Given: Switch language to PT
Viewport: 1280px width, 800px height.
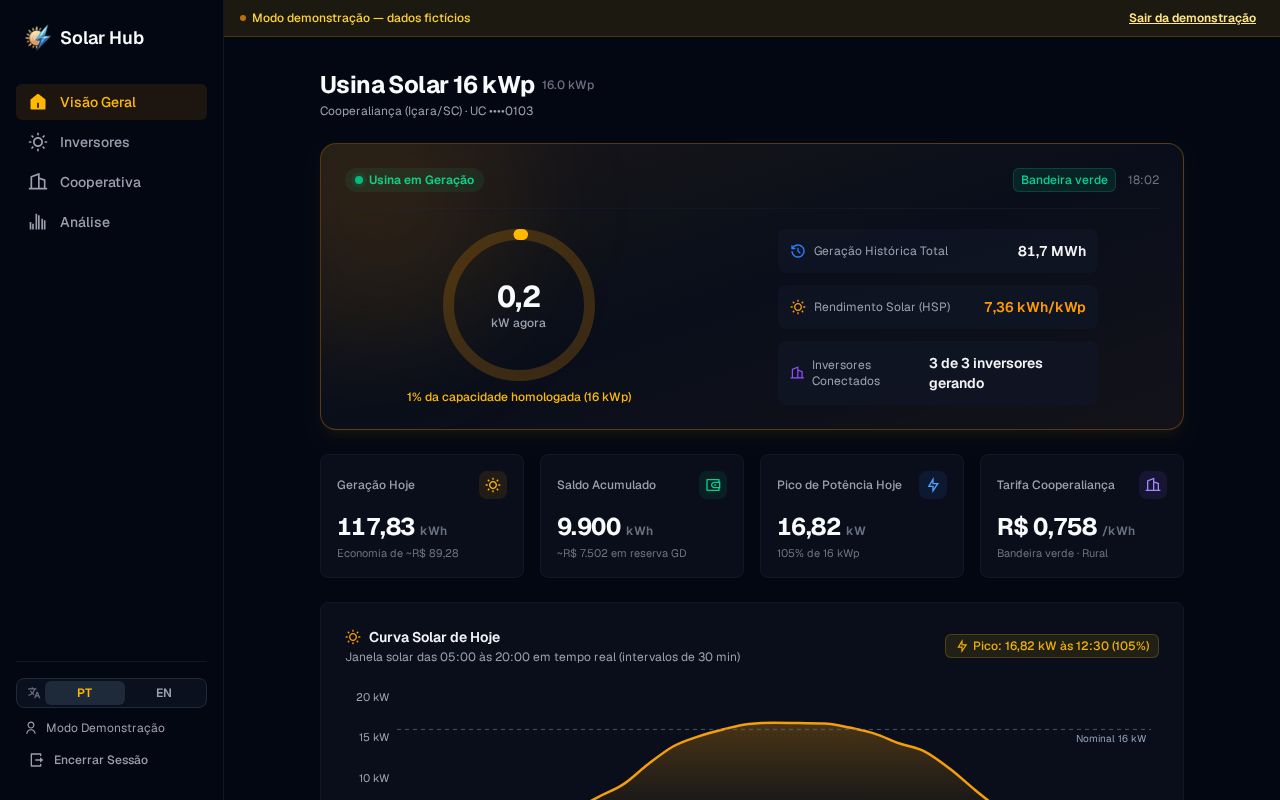Looking at the screenshot, I should click(x=85, y=693).
